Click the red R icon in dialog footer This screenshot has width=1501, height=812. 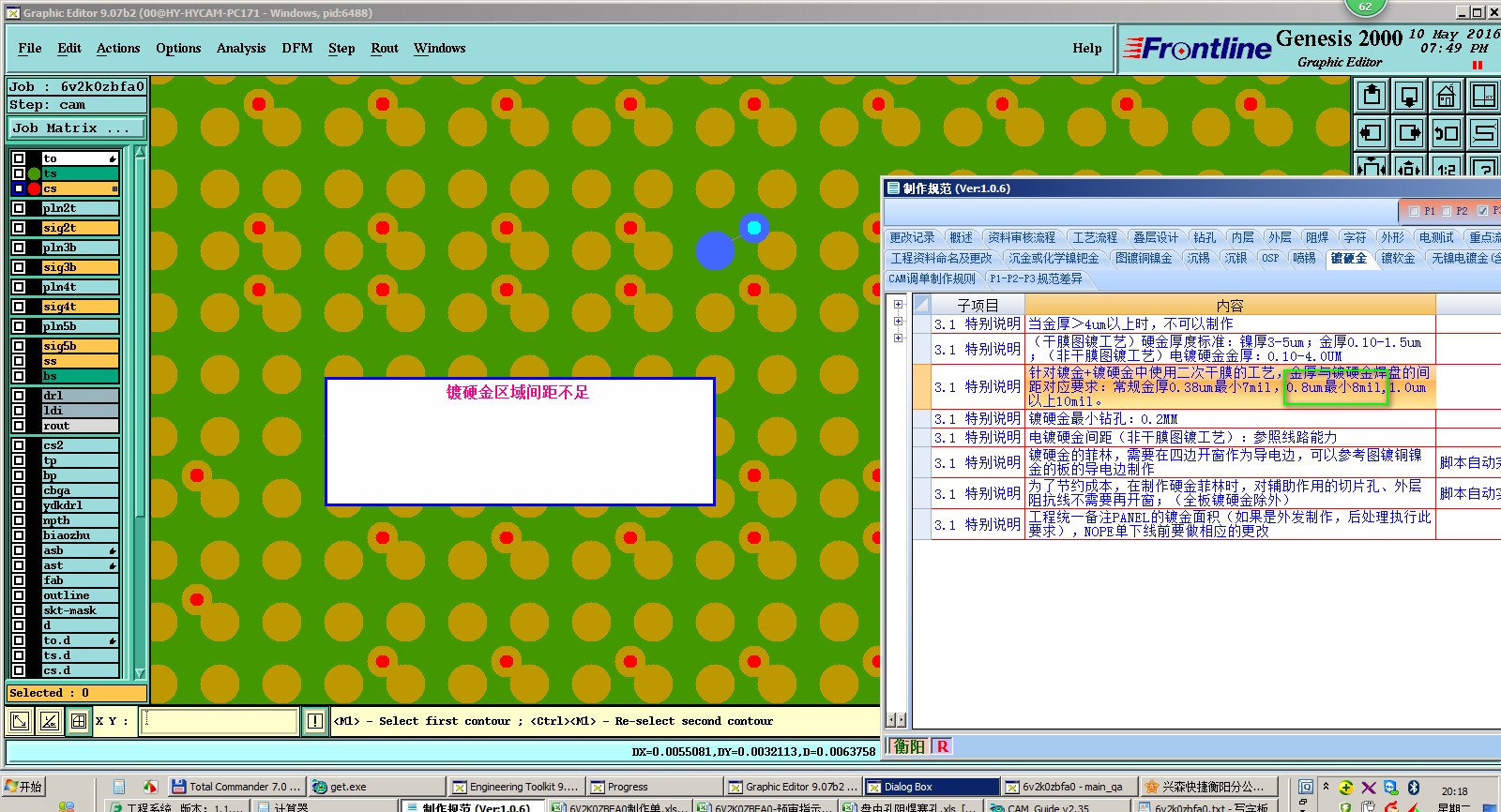point(943,746)
